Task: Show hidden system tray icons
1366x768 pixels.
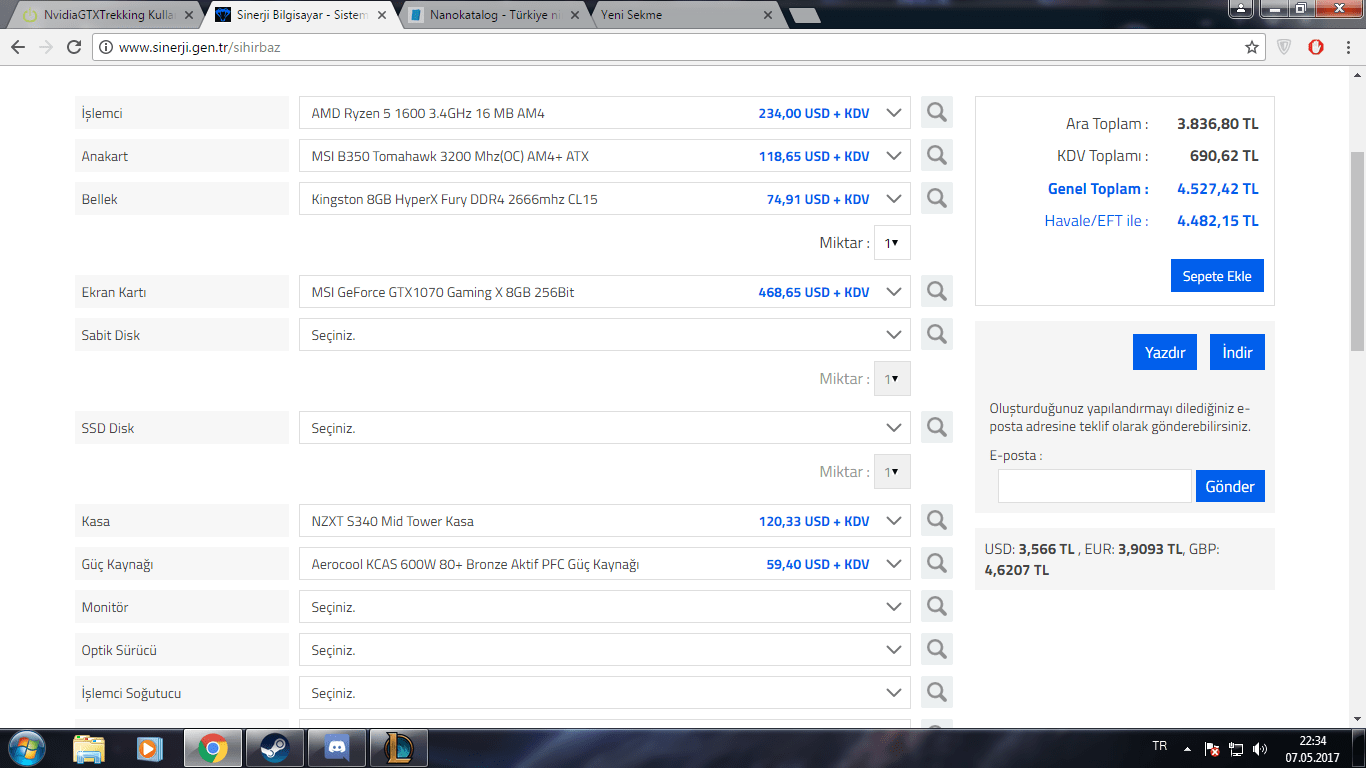Action: [1188, 748]
